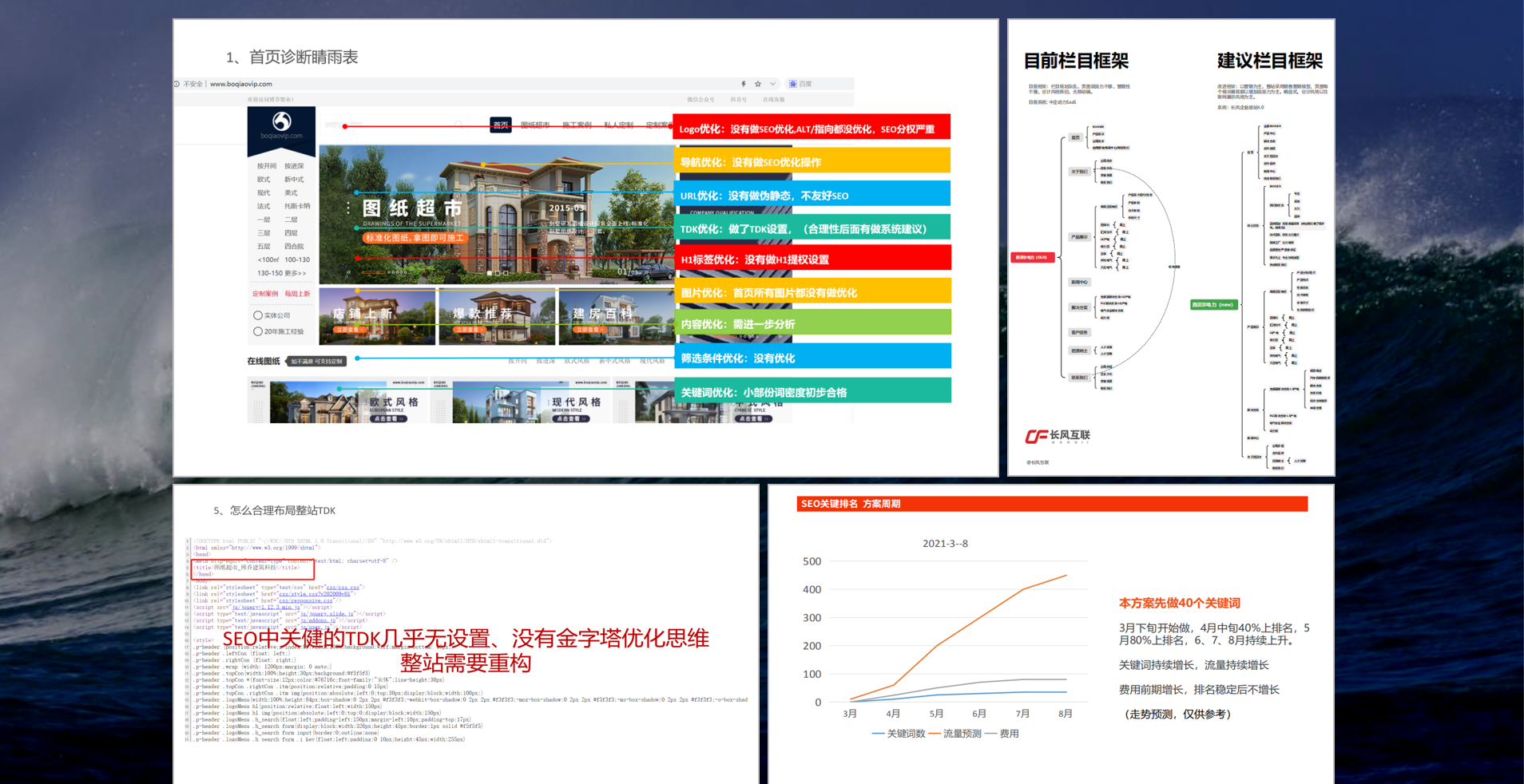Open the 图纸超市 navigation item

(535, 125)
